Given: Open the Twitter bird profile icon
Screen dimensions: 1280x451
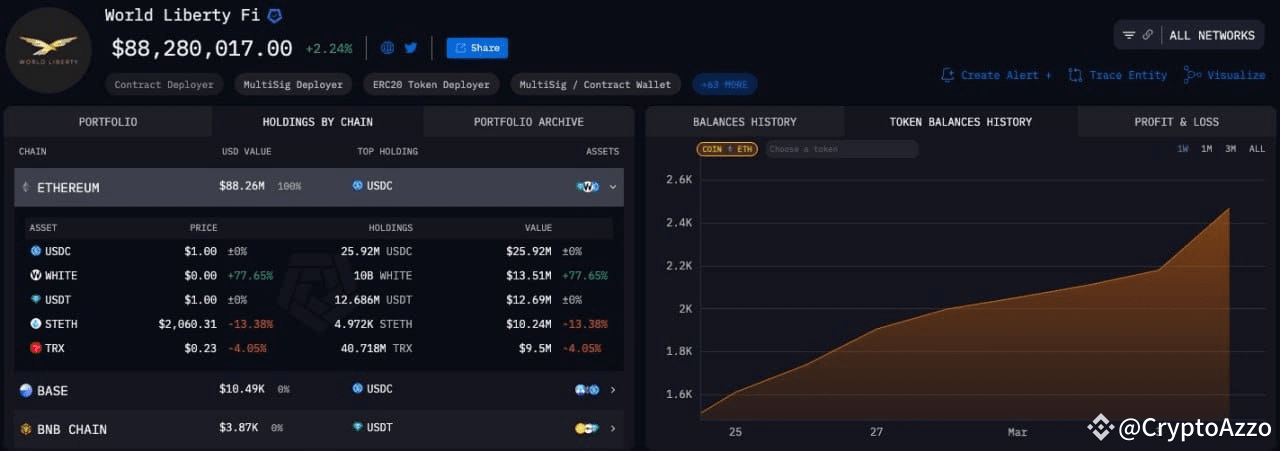Looking at the screenshot, I should pyautogui.click(x=410, y=47).
